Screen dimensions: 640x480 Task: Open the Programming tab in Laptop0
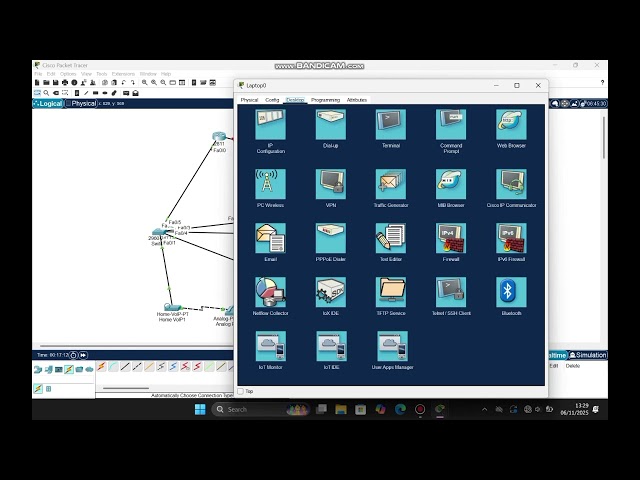(x=325, y=100)
